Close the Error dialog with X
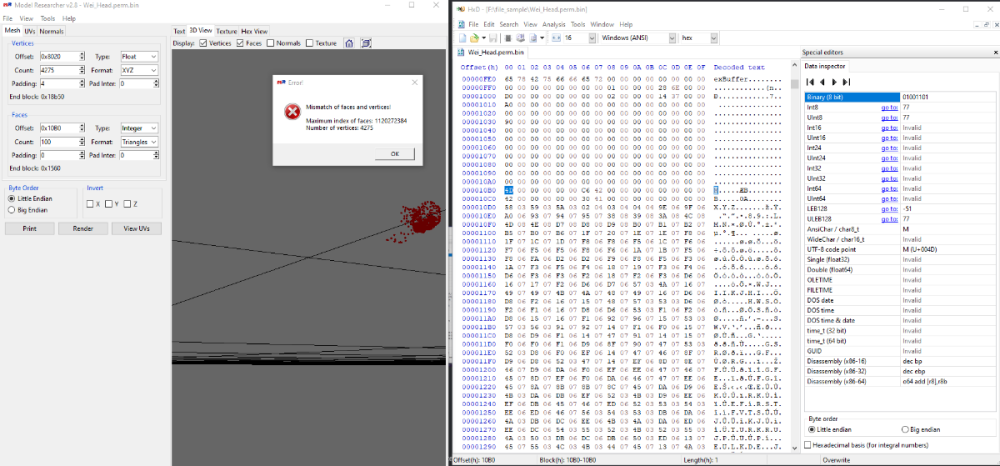Image resolution: width=1000 pixels, height=466 pixels. (414, 82)
